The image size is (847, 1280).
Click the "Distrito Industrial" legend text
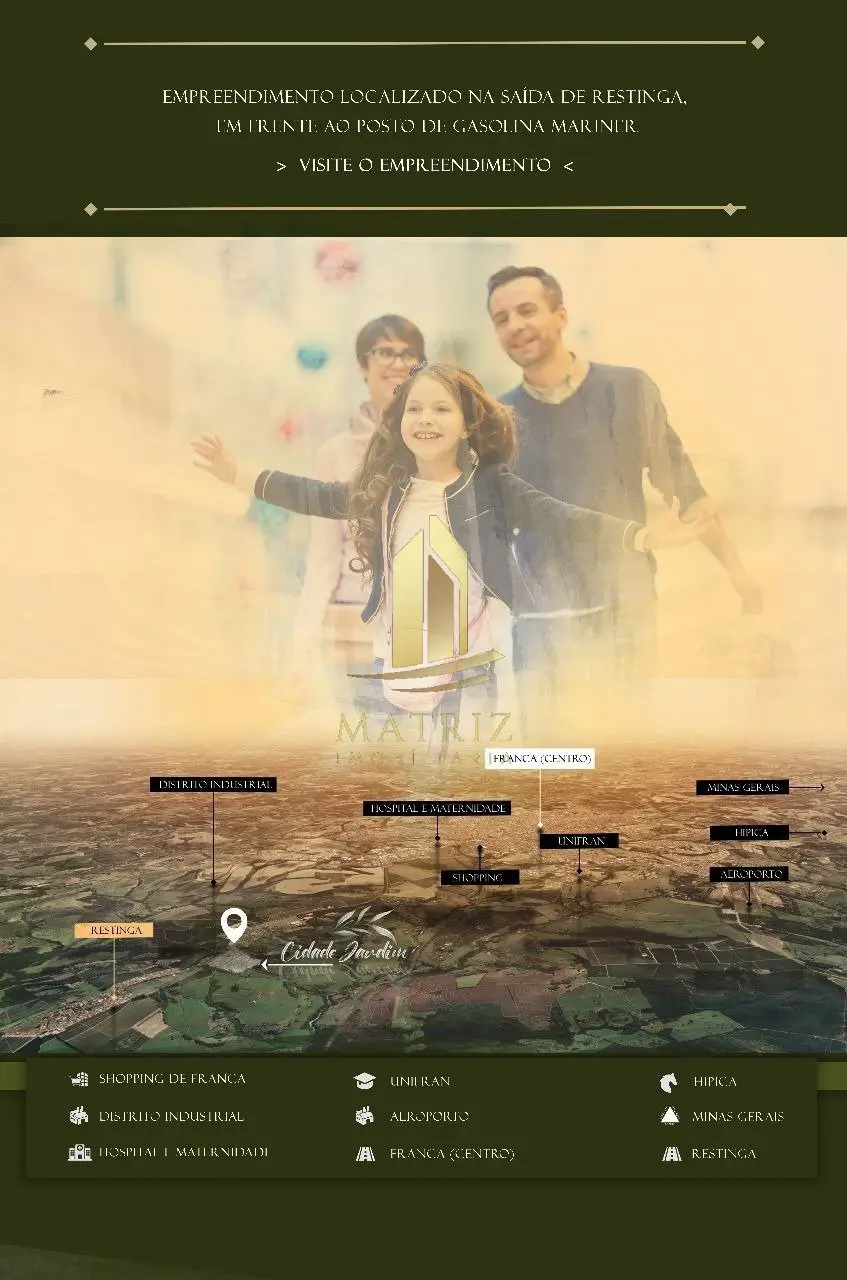(171, 1116)
